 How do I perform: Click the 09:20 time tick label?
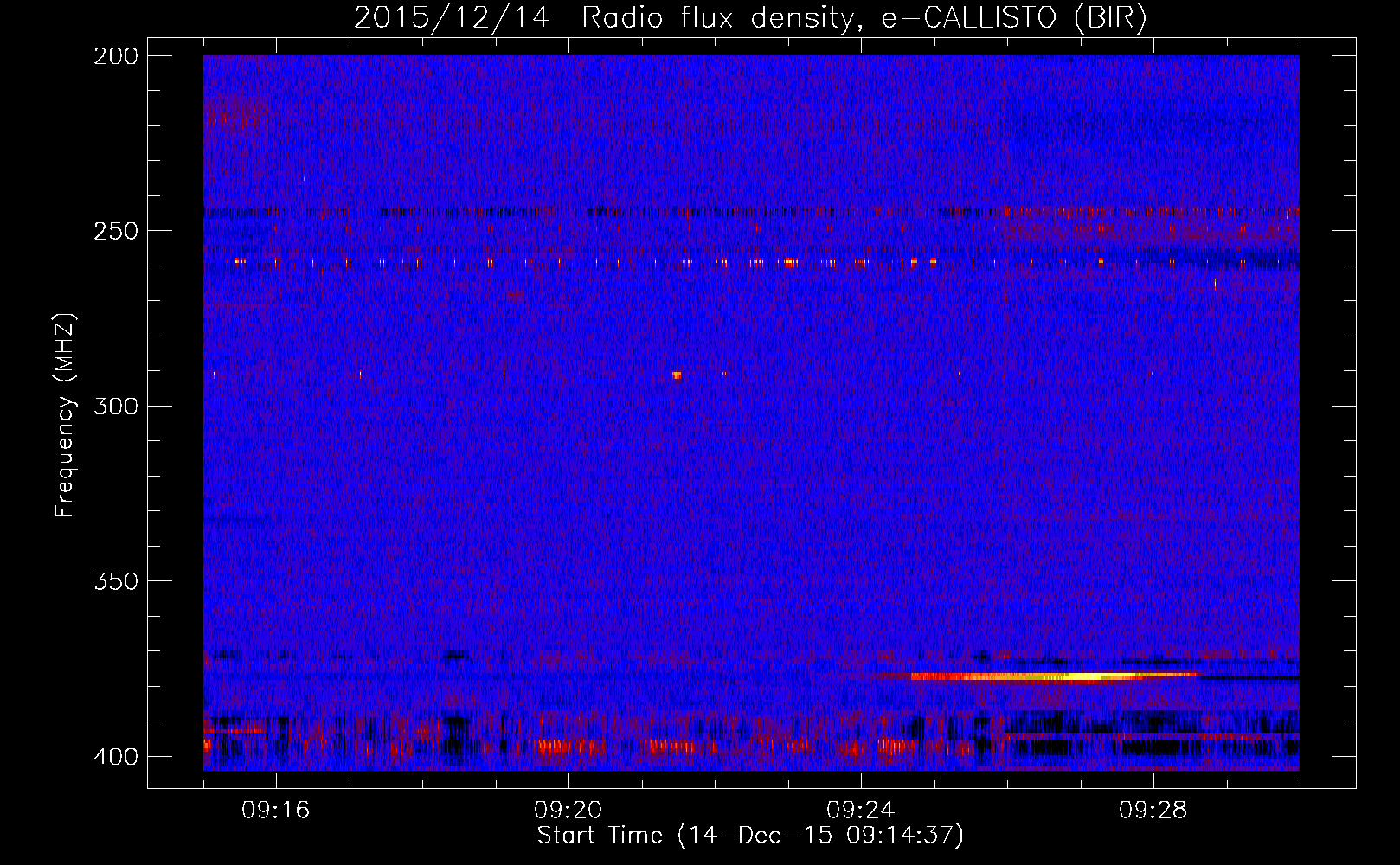click(568, 811)
